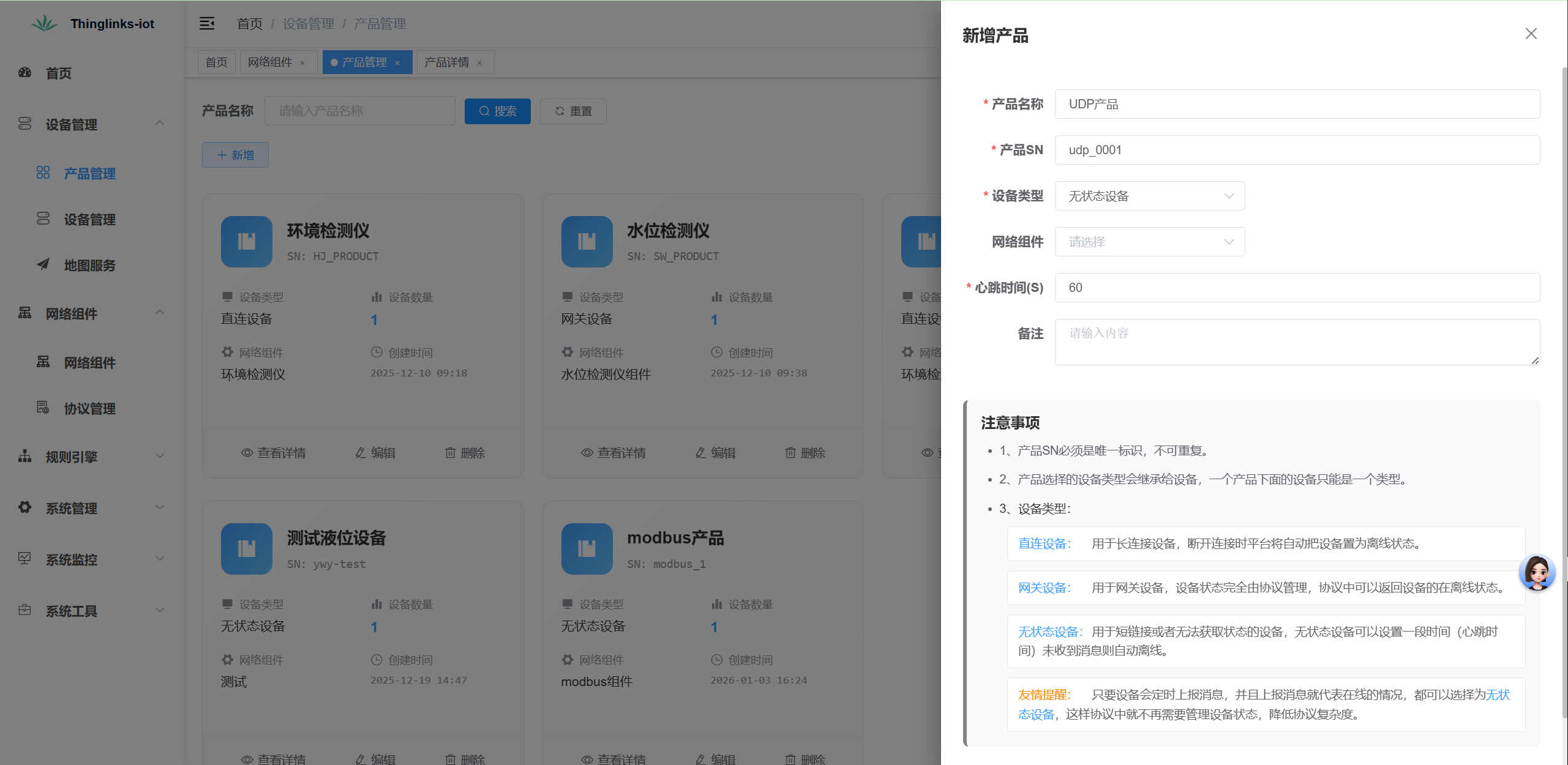Click the 首页 dashboard icon
Screen dimensions: 1568x765
click(24, 73)
